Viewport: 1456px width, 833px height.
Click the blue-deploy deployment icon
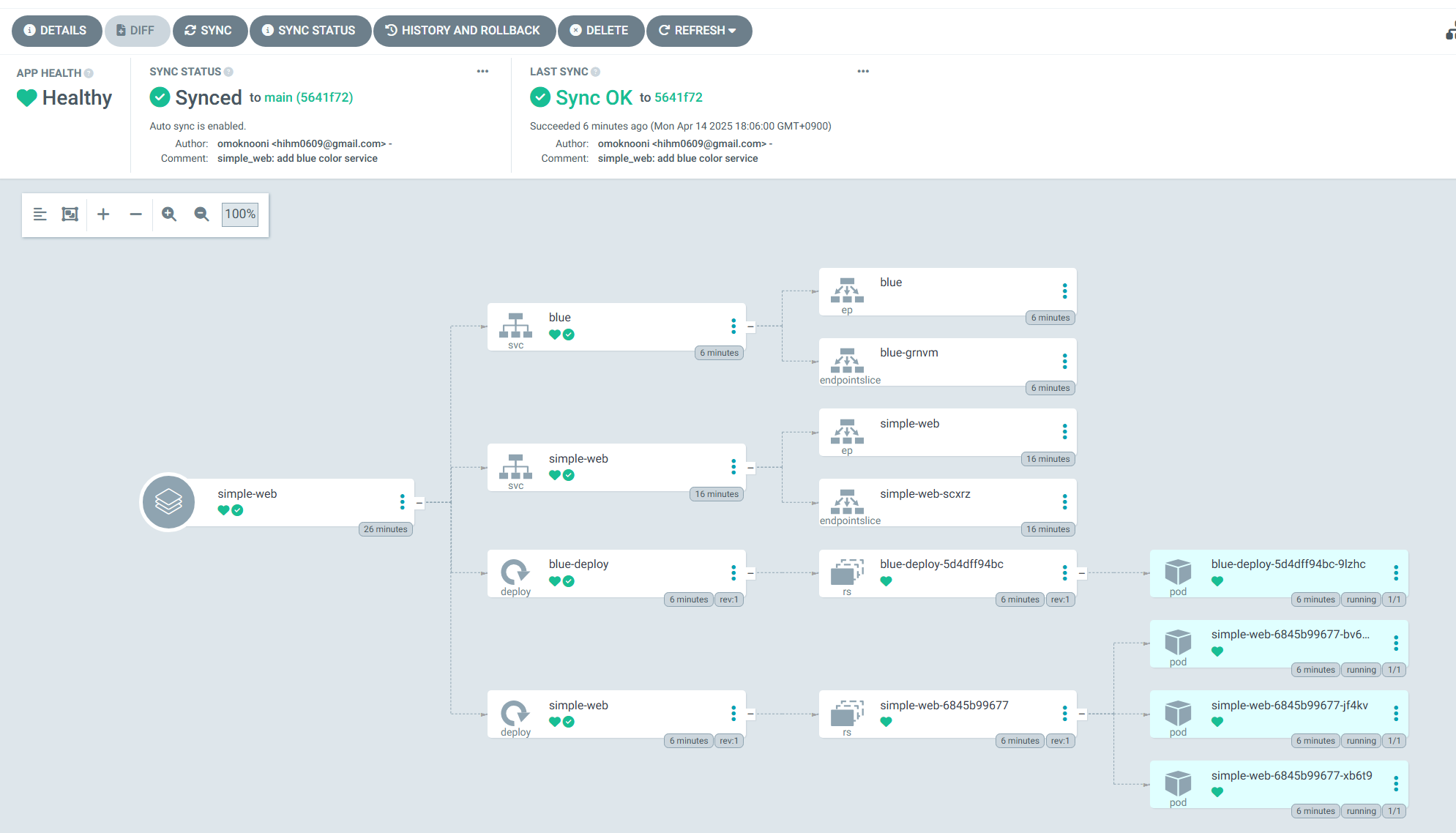(515, 571)
